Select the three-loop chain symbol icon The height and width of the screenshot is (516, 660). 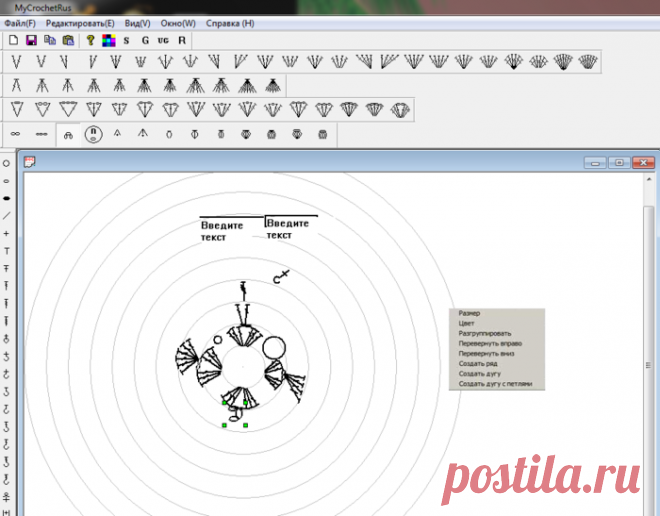(41, 134)
